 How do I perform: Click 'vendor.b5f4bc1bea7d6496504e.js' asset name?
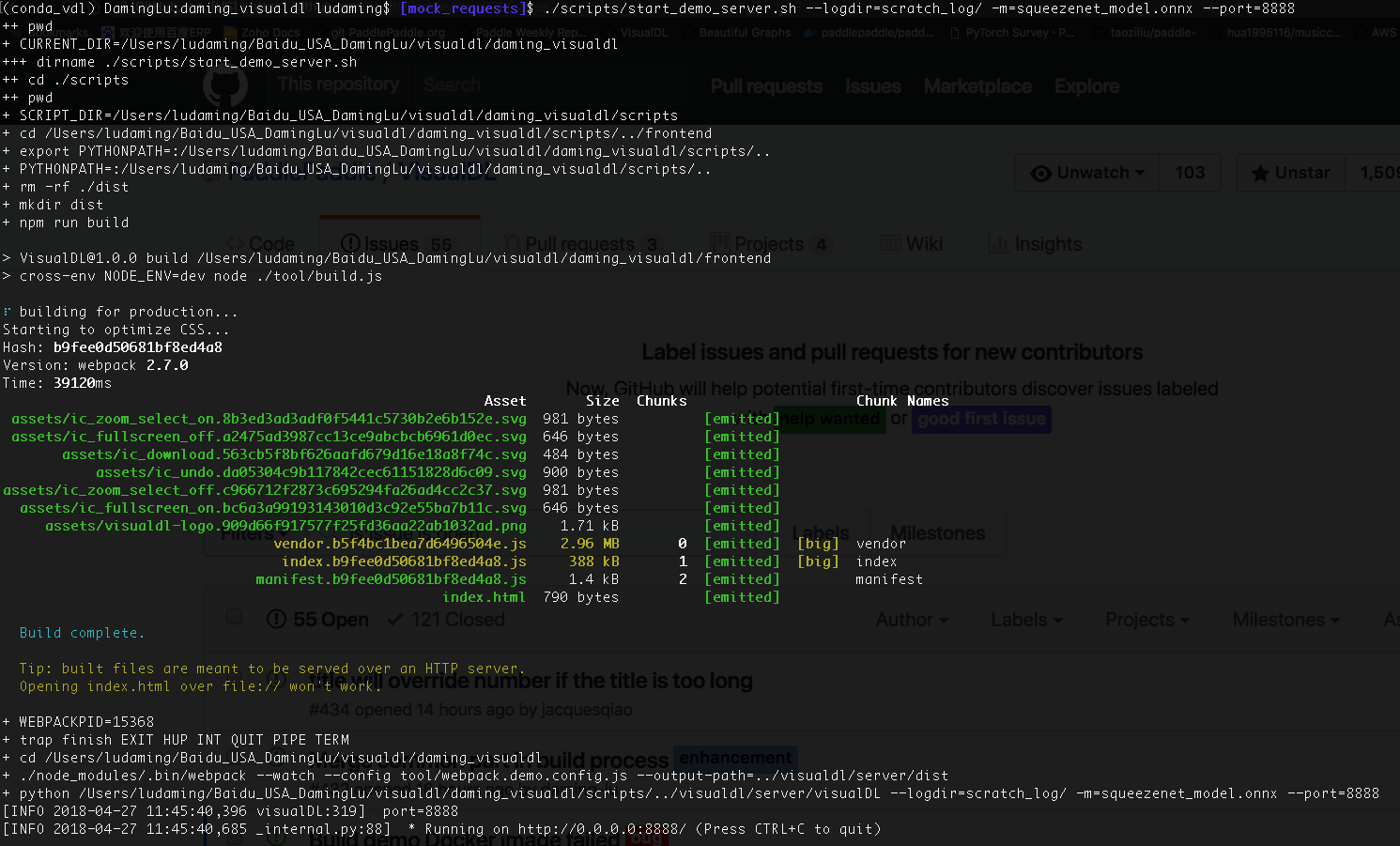(400, 544)
